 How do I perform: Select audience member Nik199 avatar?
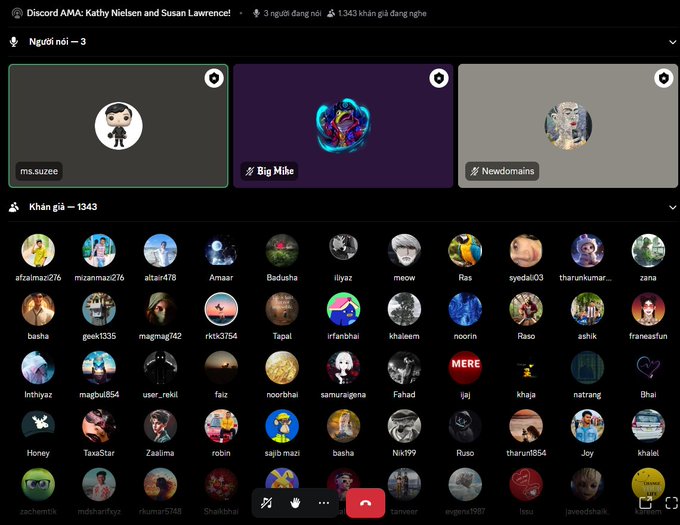pos(404,426)
